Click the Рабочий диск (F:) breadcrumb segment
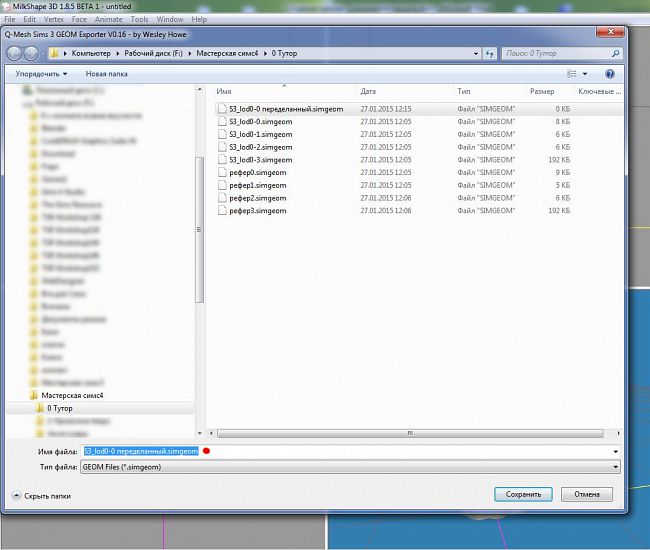 tap(153, 53)
